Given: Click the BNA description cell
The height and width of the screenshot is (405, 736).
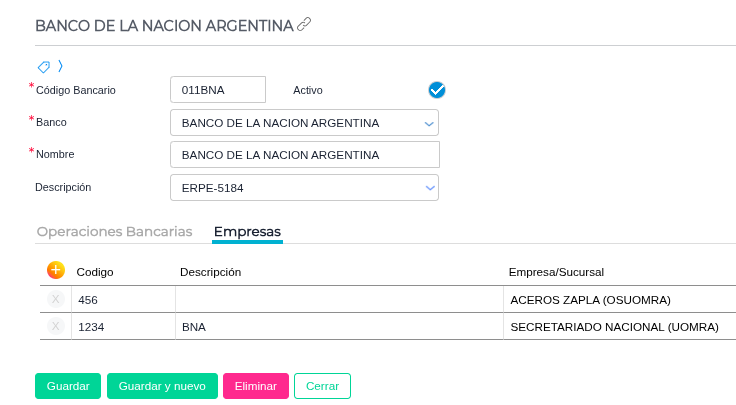Looking at the screenshot, I should pyautogui.click(x=339, y=326).
